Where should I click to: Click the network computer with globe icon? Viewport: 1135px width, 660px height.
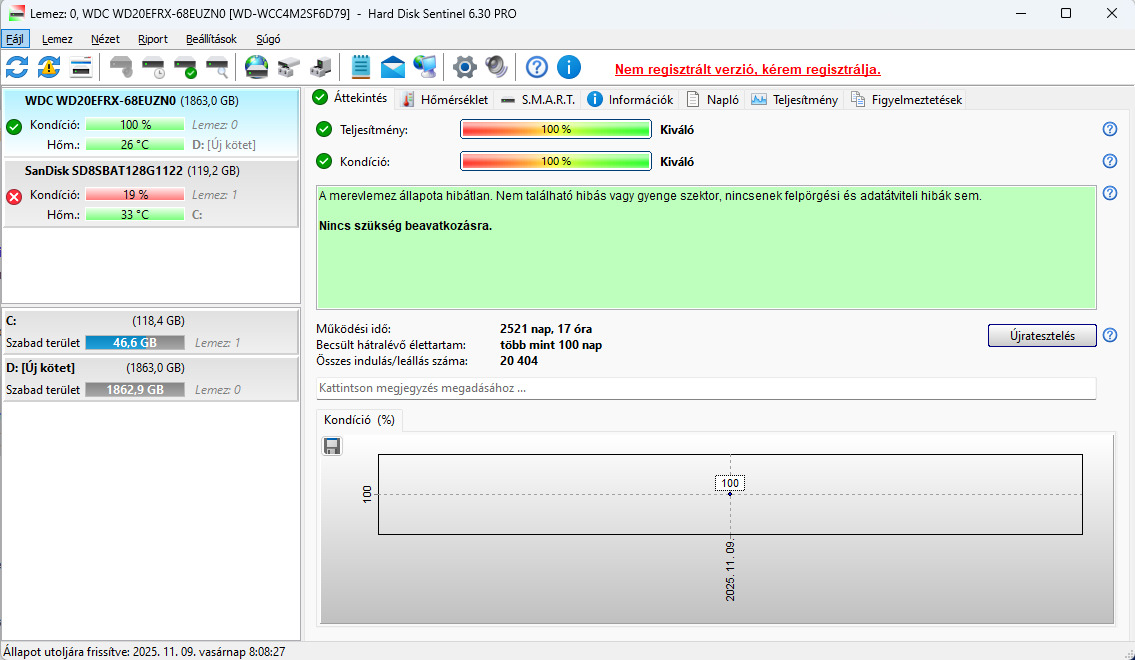click(425, 67)
